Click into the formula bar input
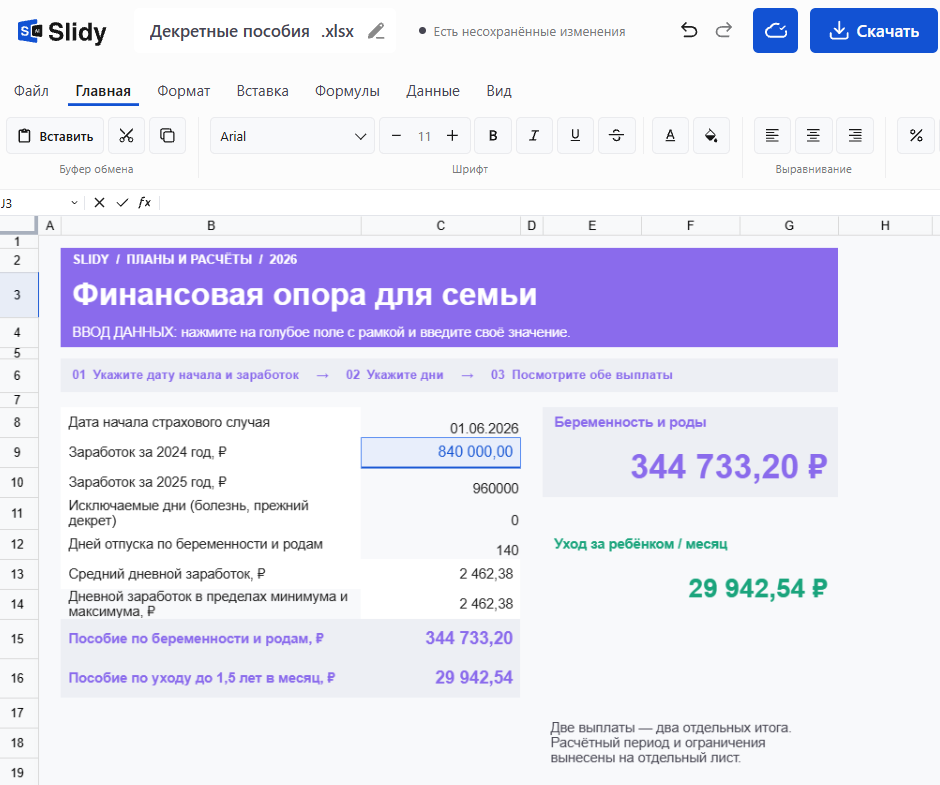Image resolution: width=940 pixels, height=785 pixels. click(x=549, y=203)
